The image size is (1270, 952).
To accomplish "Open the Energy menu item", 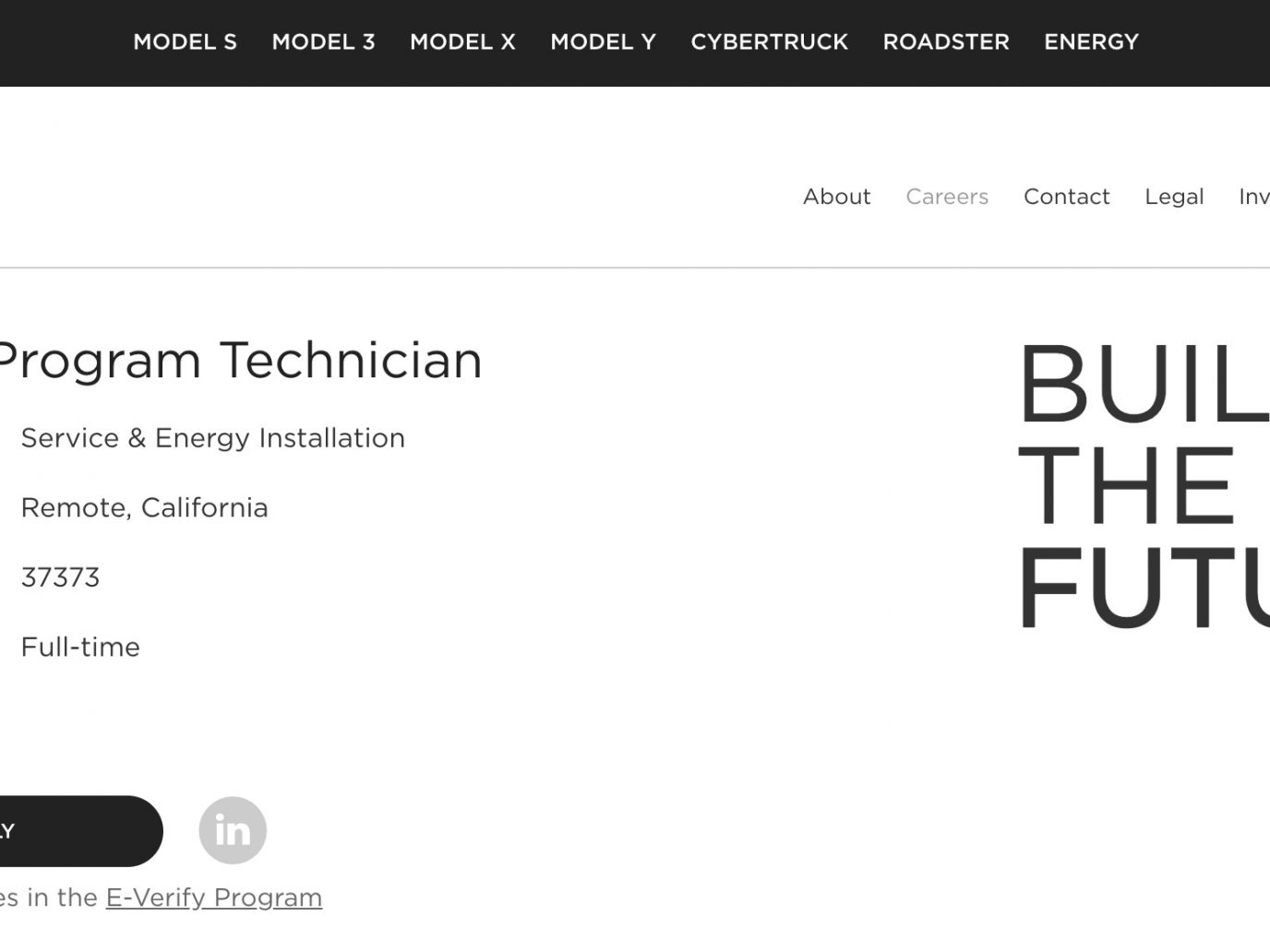I will 1091,42.
